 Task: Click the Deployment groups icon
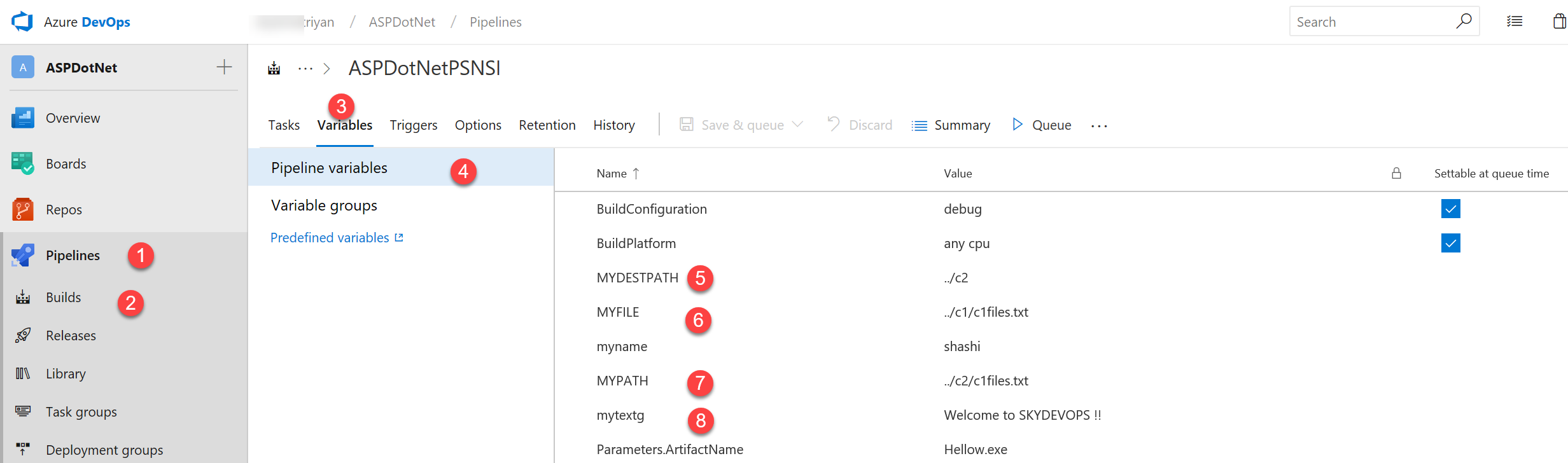pyautogui.click(x=23, y=450)
